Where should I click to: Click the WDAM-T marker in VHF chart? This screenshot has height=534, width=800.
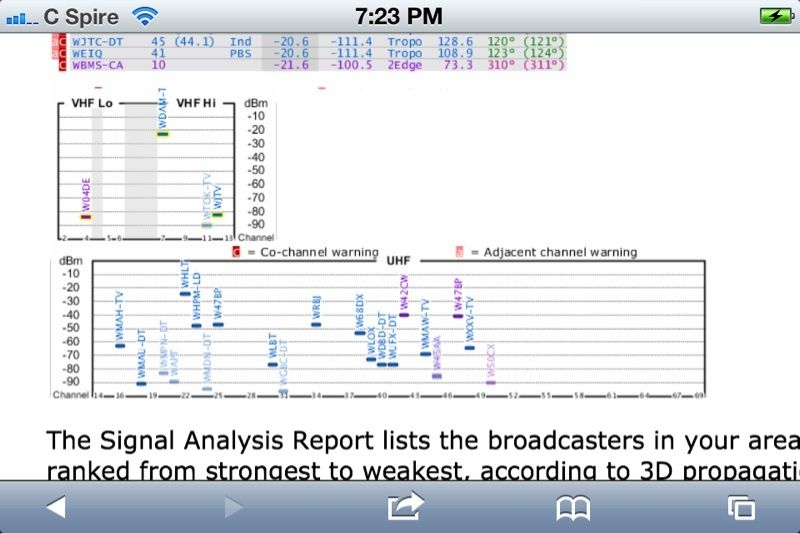click(x=162, y=134)
